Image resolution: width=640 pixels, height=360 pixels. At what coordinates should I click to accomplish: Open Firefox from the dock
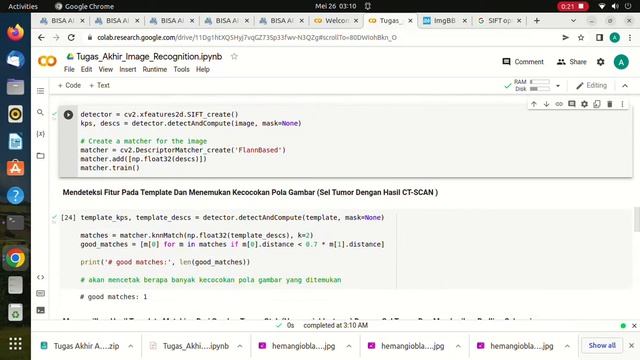pyautogui.click(x=16, y=32)
